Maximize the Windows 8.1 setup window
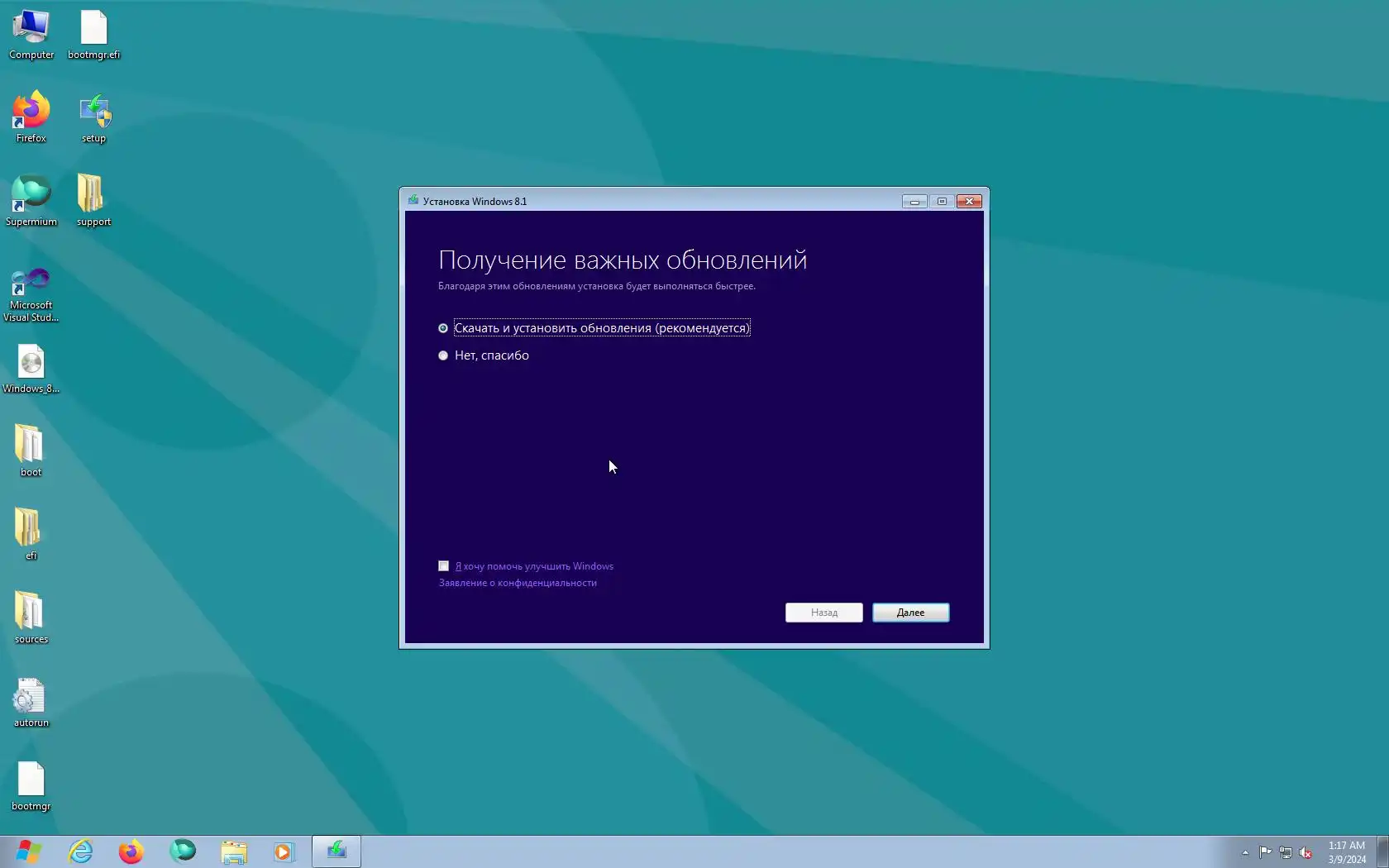This screenshot has height=868, width=1389. pyautogui.click(x=942, y=201)
